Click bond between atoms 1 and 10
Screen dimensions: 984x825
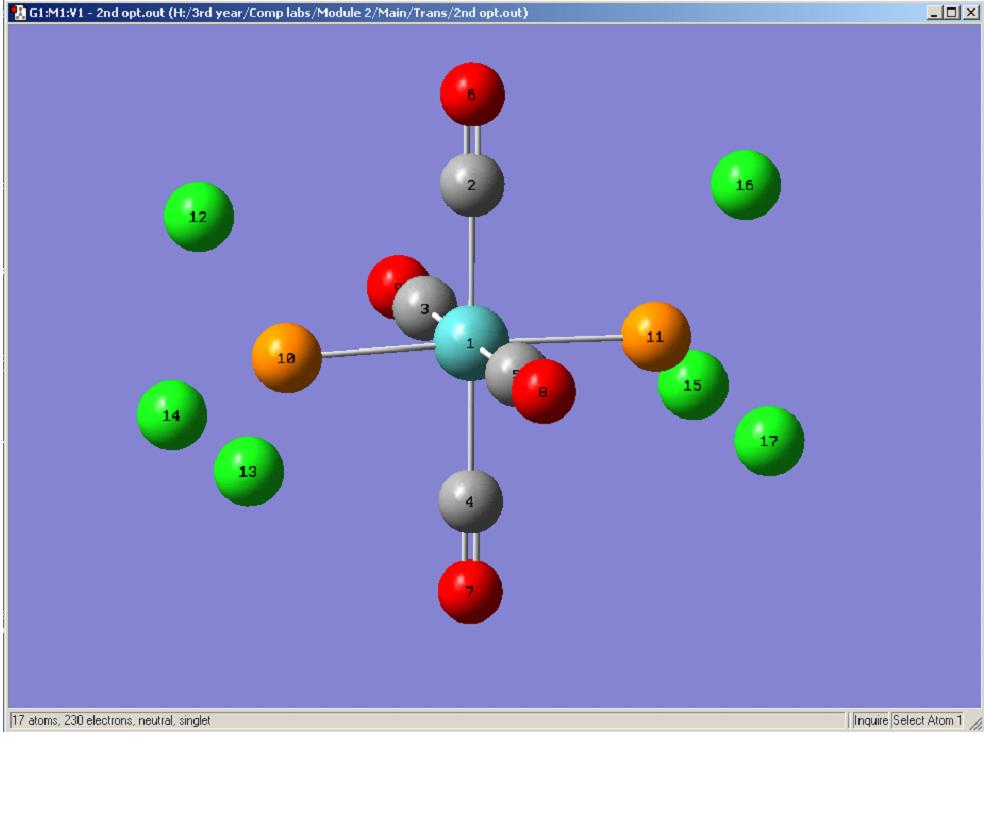pyautogui.click(x=378, y=351)
